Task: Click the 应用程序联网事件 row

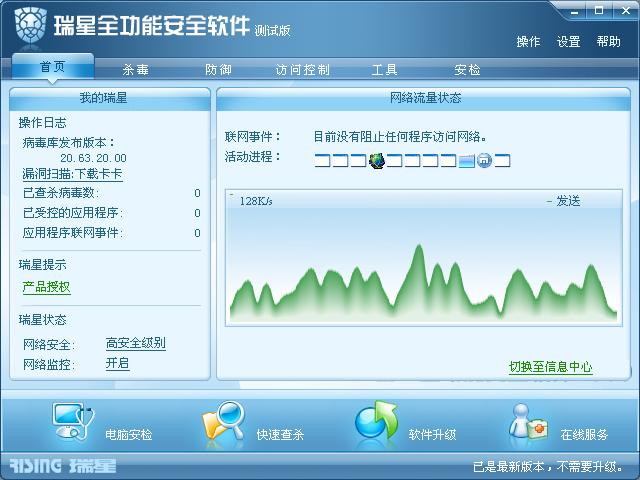Action: [x=111, y=233]
